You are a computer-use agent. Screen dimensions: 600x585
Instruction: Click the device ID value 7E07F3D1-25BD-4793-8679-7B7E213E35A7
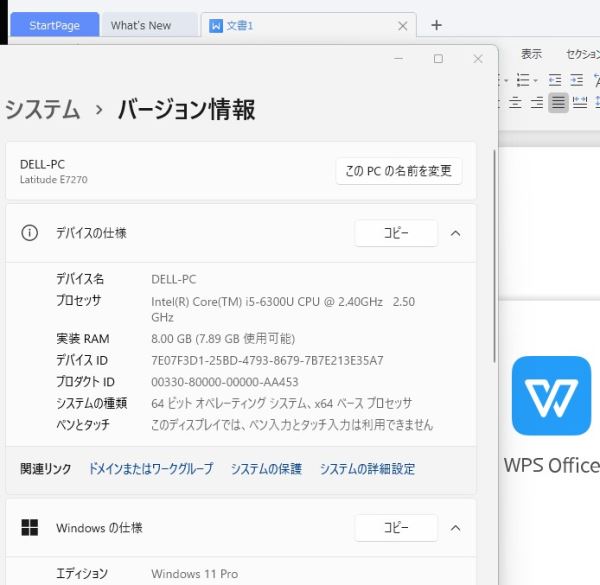[267, 360]
